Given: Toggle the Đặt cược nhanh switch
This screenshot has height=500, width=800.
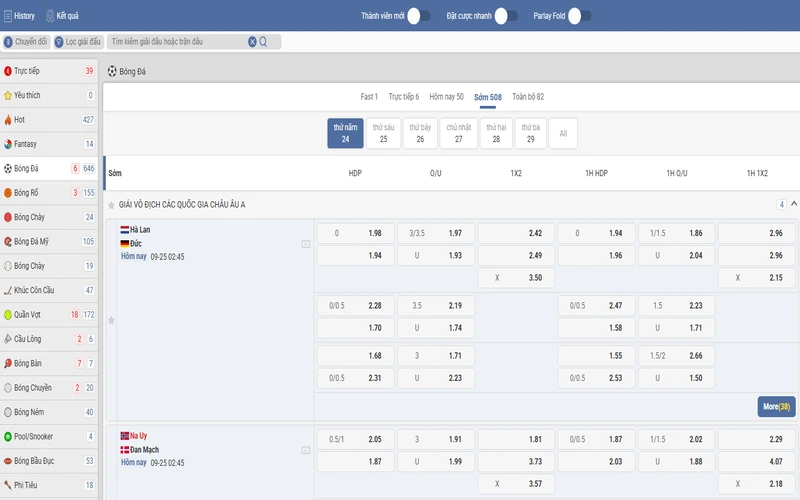Looking at the screenshot, I should point(506,16).
